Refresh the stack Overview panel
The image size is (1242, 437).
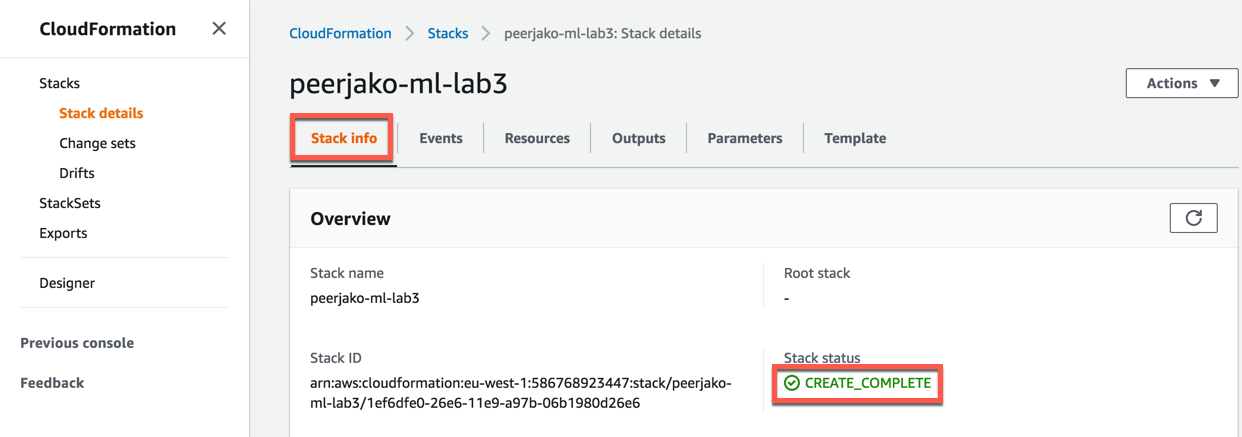pos(1193,218)
